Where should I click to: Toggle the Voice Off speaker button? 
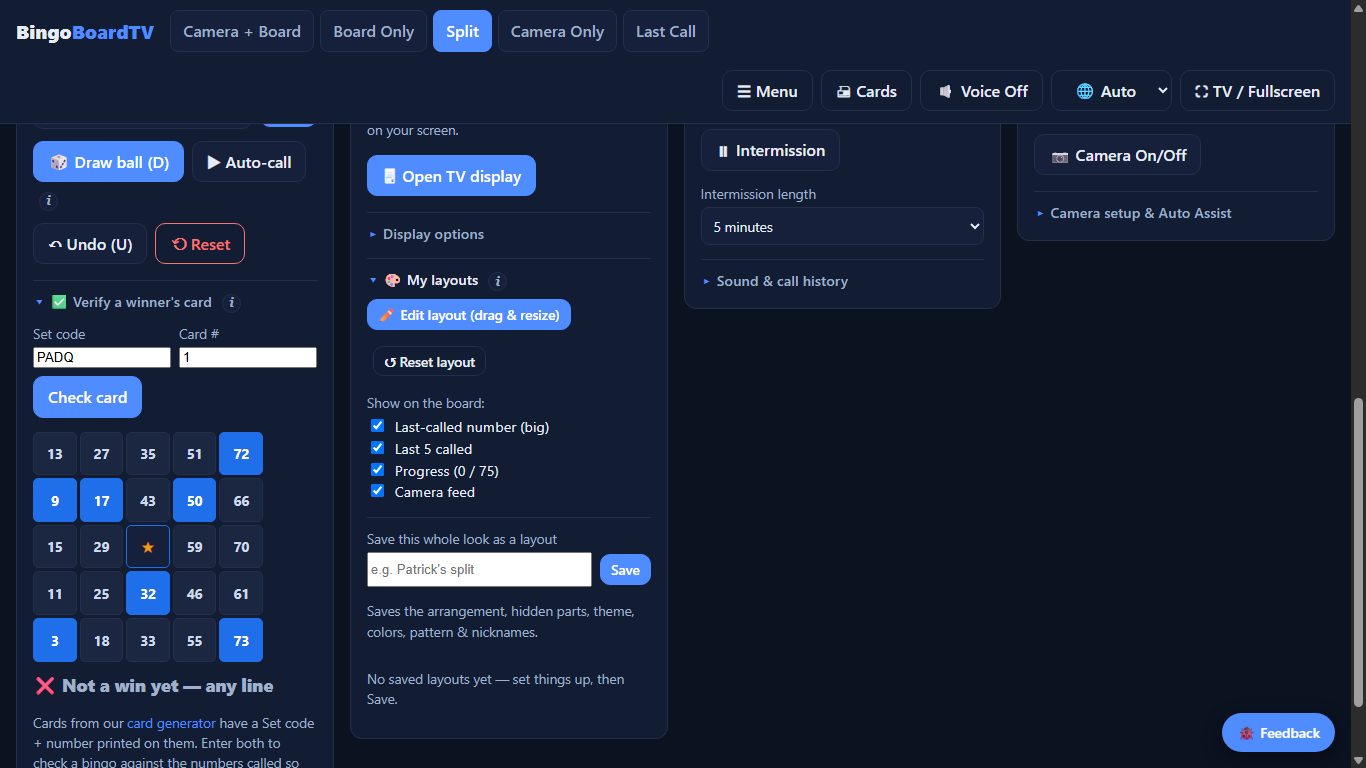click(982, 91)
